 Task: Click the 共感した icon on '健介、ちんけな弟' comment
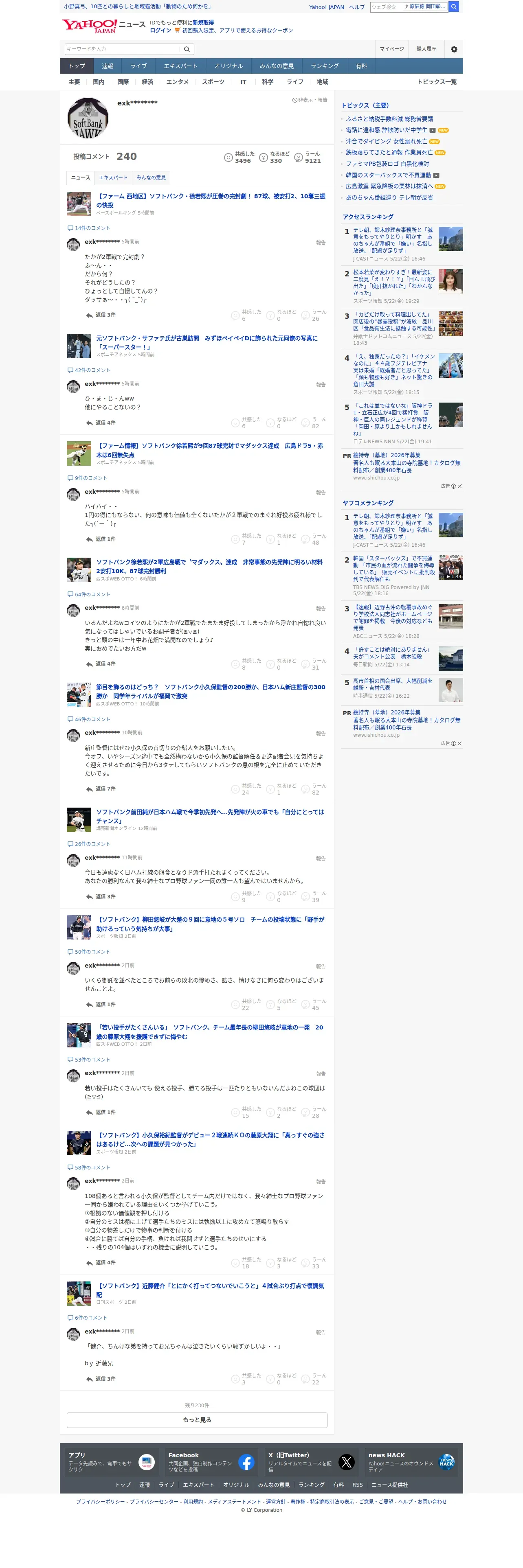tap(235, 1379)
